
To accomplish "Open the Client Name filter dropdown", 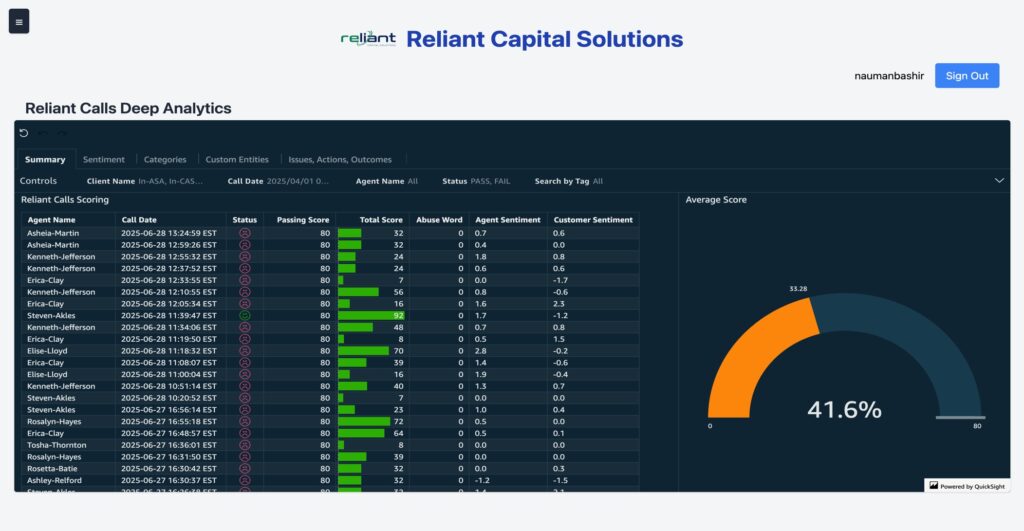I will (144, 181).
